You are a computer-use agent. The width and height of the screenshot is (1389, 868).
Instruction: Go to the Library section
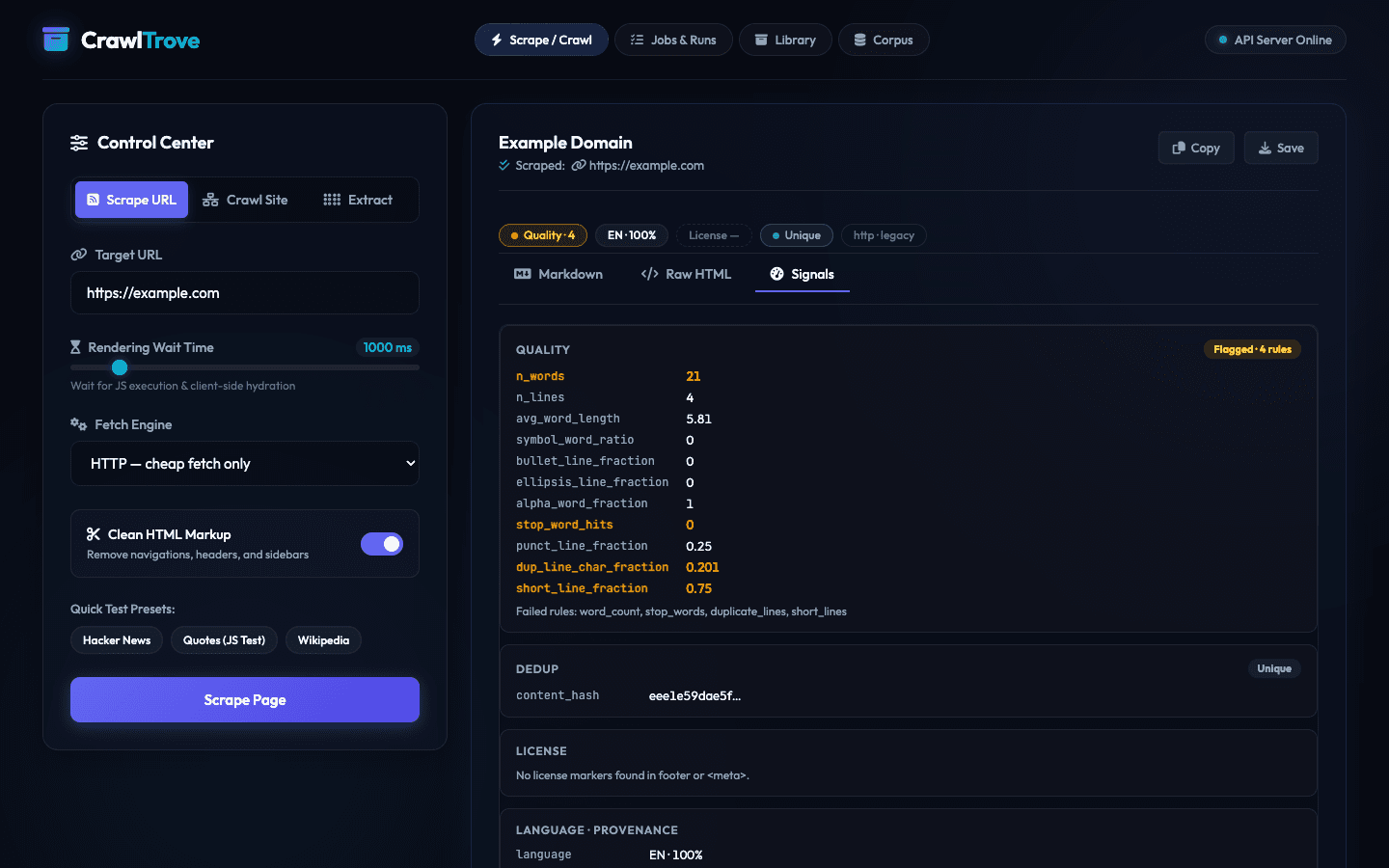785,40
